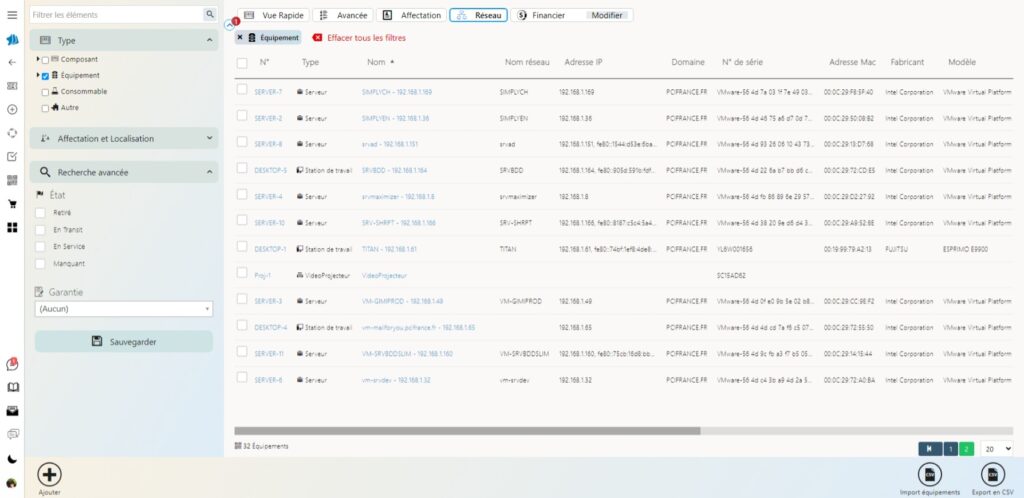Click the search magnifier icon in filter box
This screenshot has height=498, width=1024.
click(209, 15)
